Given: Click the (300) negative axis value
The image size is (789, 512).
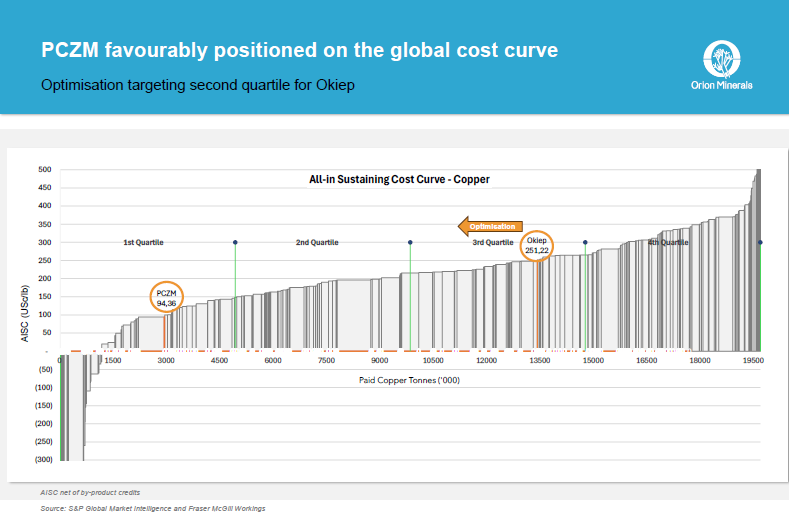Looking at the screenshot, I should pyautogui.click(x=44, y=459).
